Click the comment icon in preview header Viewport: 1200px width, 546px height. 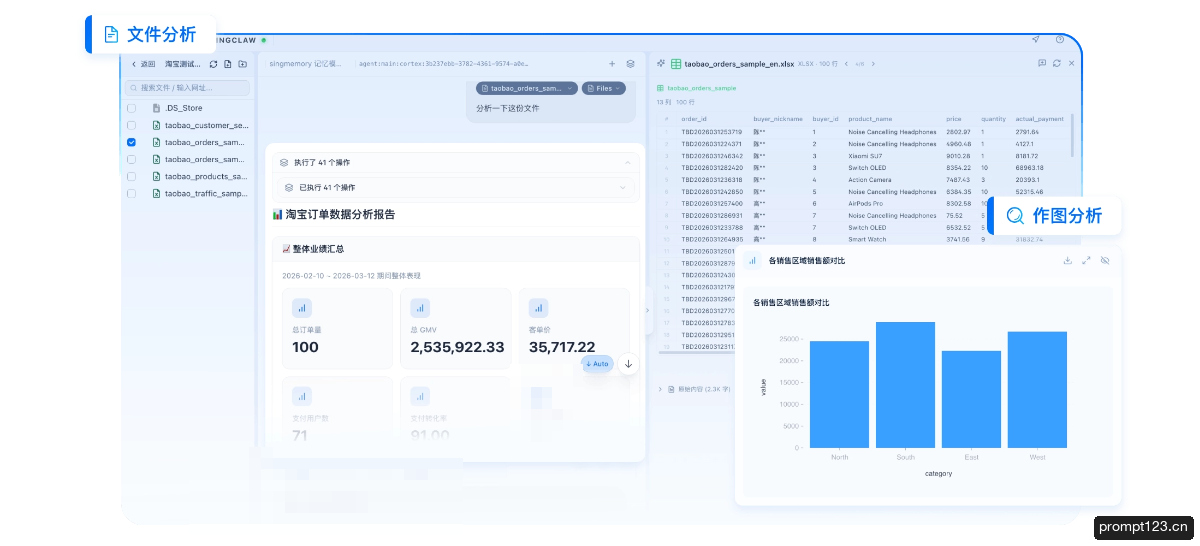[1042, 63]
